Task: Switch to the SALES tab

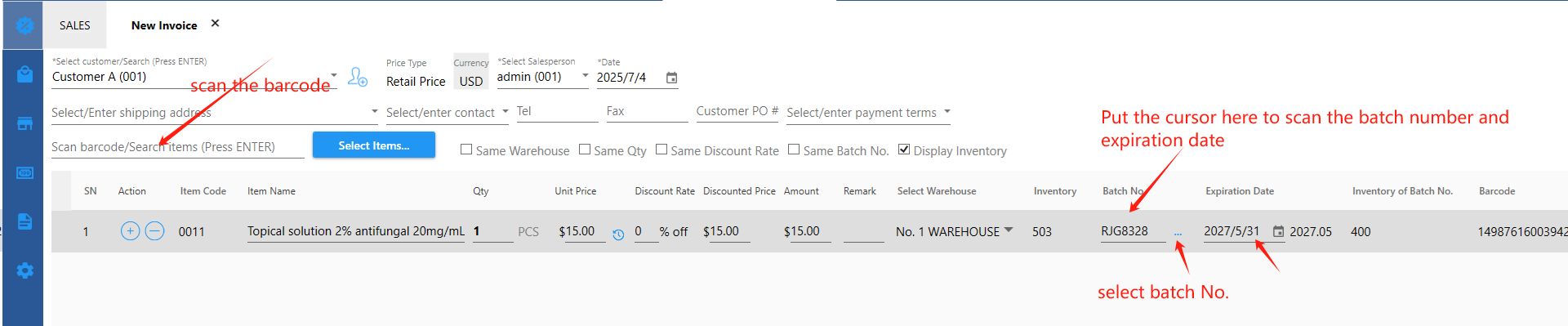Action: 75,25
